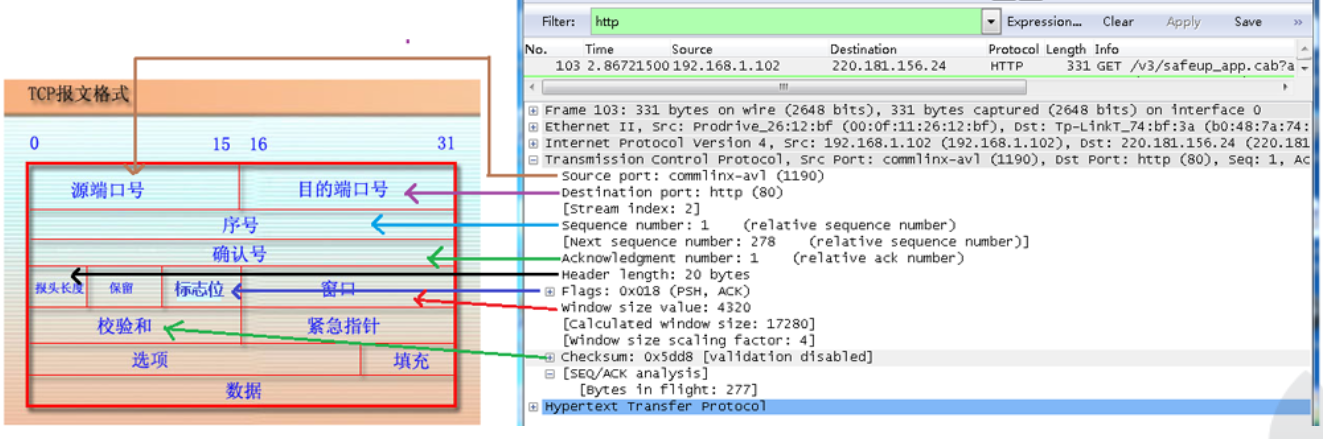Open the filter history dropdown arrow
1323x439 pixels.
coord(991,21)
